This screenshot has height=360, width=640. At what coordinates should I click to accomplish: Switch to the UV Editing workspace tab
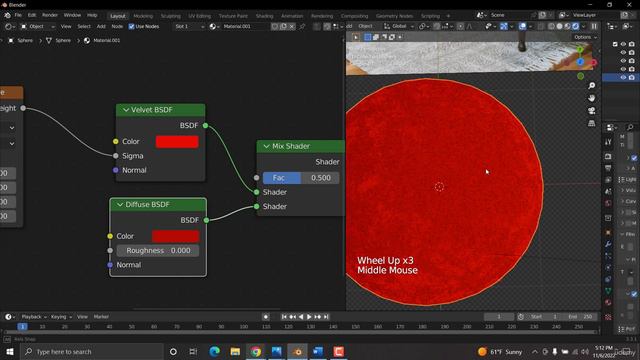(x=200, y=16)
